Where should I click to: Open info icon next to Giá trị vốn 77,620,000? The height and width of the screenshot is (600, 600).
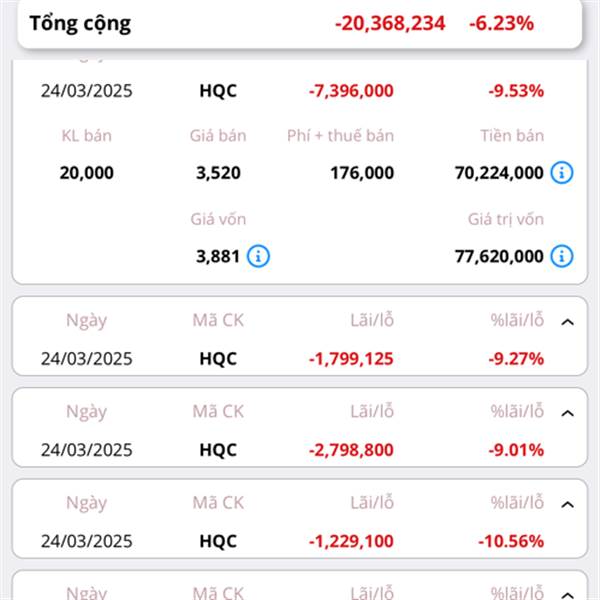pos(562,256)
